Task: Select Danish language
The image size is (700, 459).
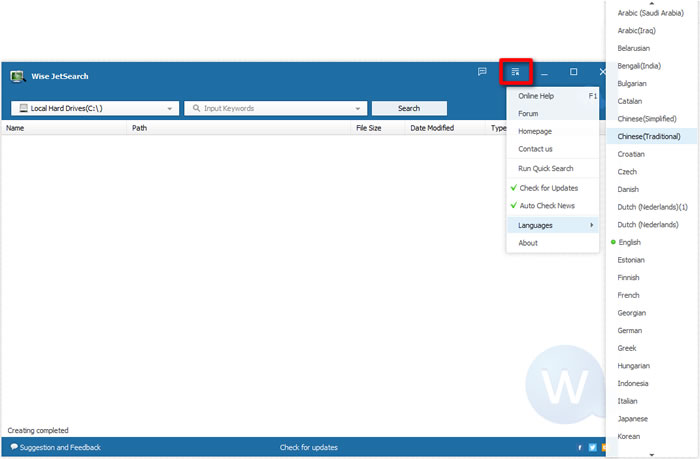Action: pos(652,189)
